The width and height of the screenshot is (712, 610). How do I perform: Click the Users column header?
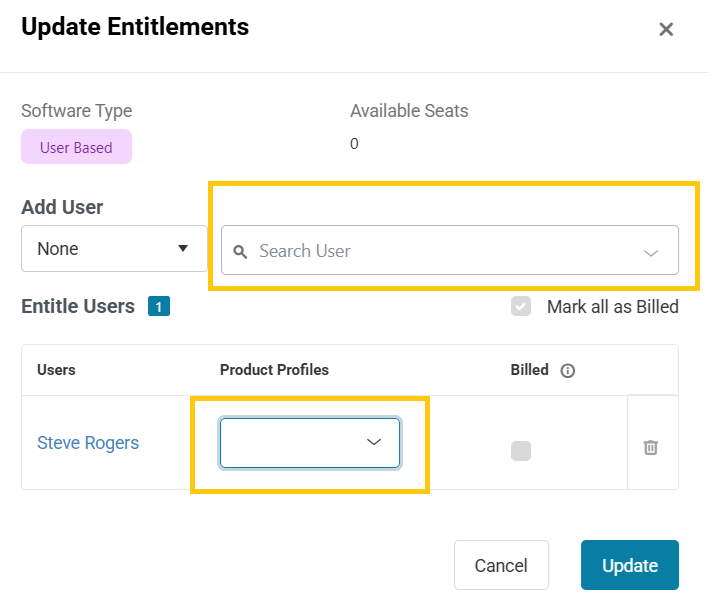click(x=56, y=370)
